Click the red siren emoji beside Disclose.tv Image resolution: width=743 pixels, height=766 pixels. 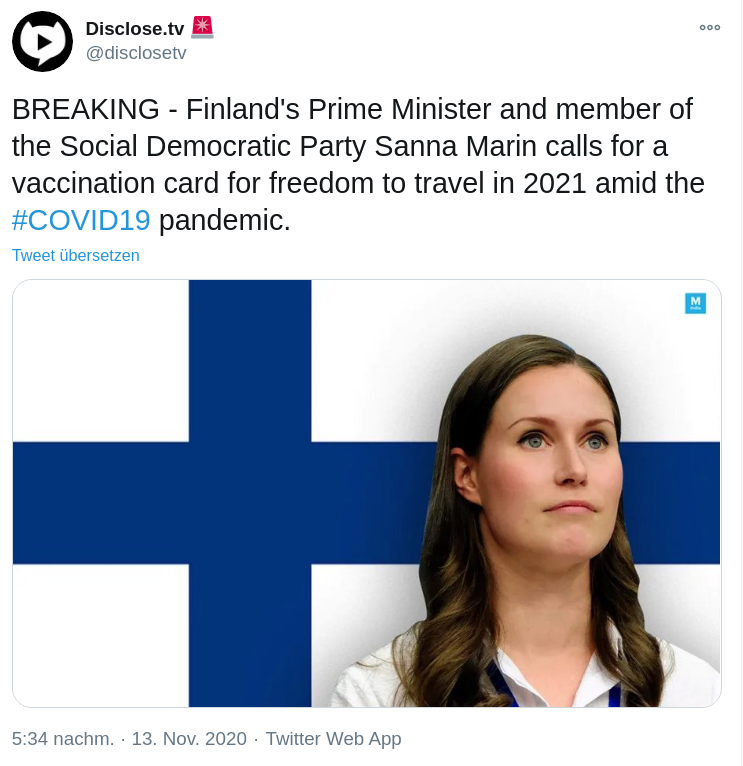point(202,27)
